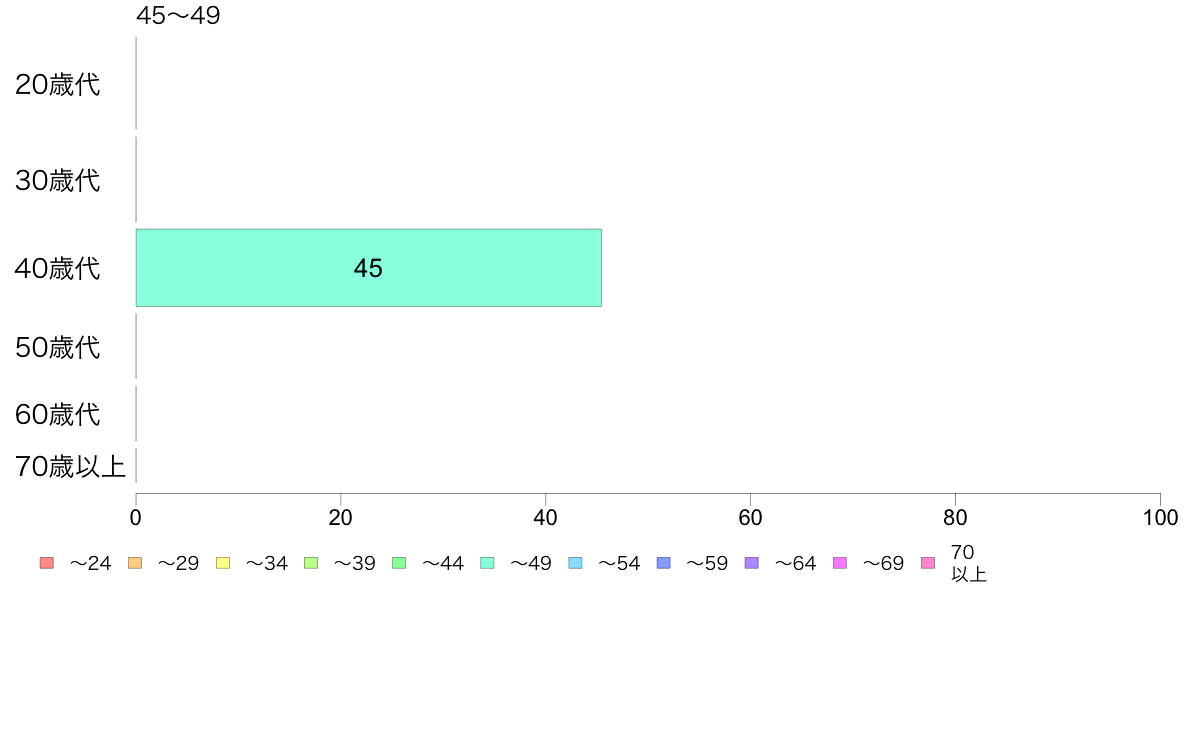The width and height of the screenshot is (1188, 736).
Task: Click the sky blue ~54 legend swatch
Action: point(576,562)
